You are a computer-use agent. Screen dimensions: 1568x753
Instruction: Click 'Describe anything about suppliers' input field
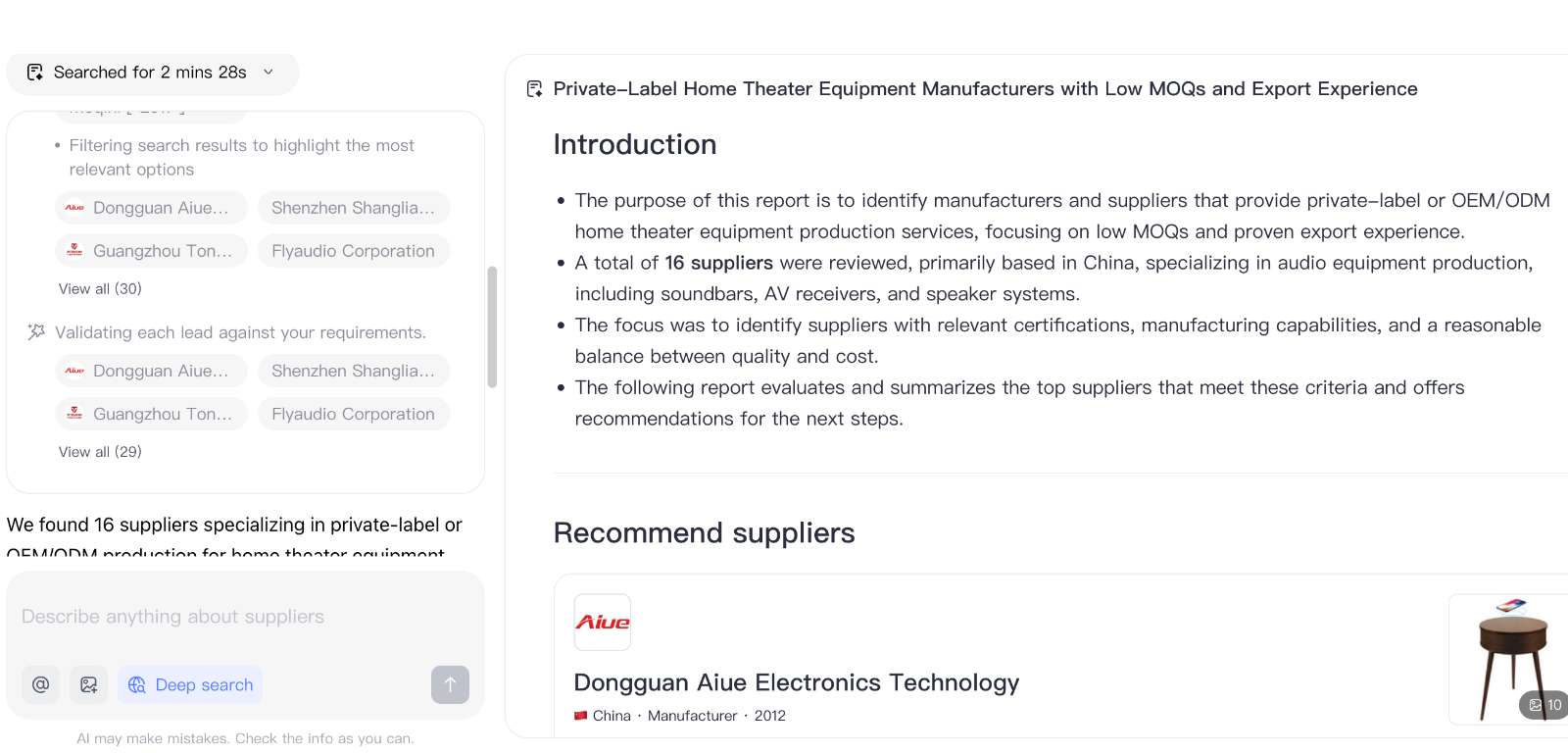coord(245,617)
